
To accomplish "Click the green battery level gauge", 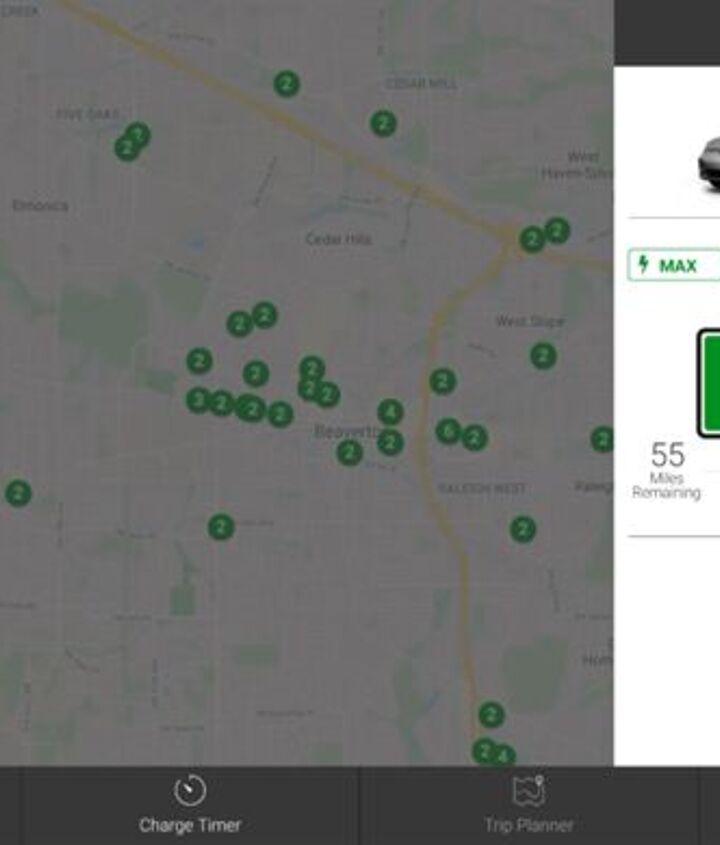I will pyautogui.click(x=709, y=383).
